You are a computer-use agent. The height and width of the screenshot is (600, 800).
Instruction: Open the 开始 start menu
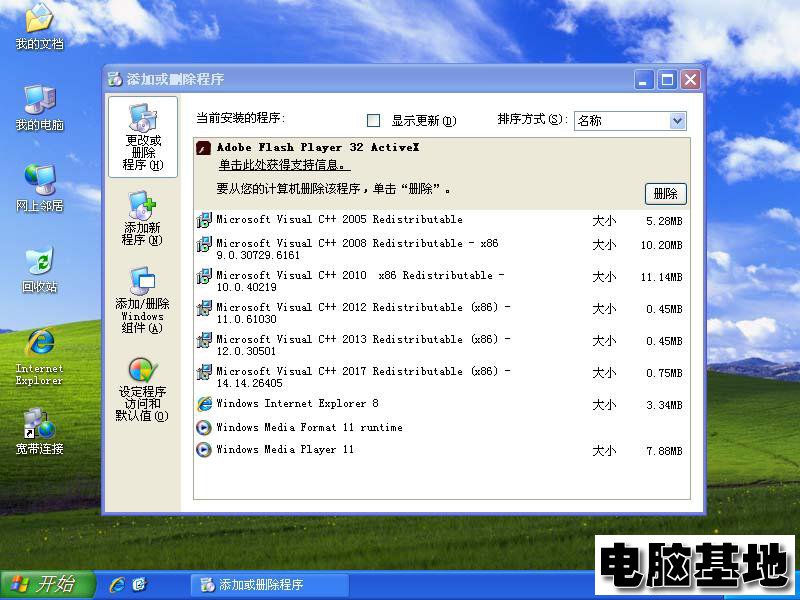tap(48, 584)
